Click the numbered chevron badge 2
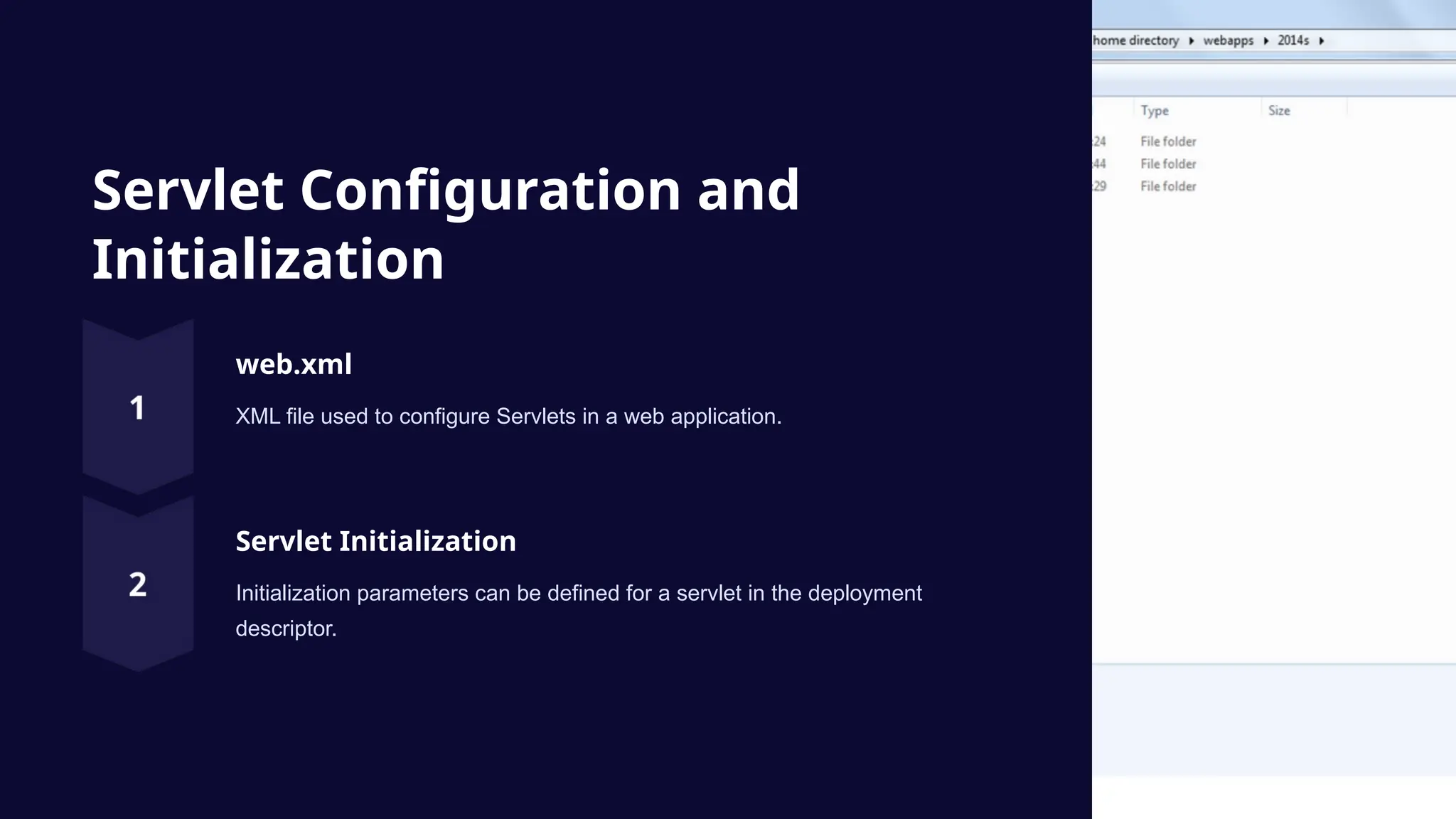The width and height of the screenshot is (1456, 819). [x=138, y=584]
